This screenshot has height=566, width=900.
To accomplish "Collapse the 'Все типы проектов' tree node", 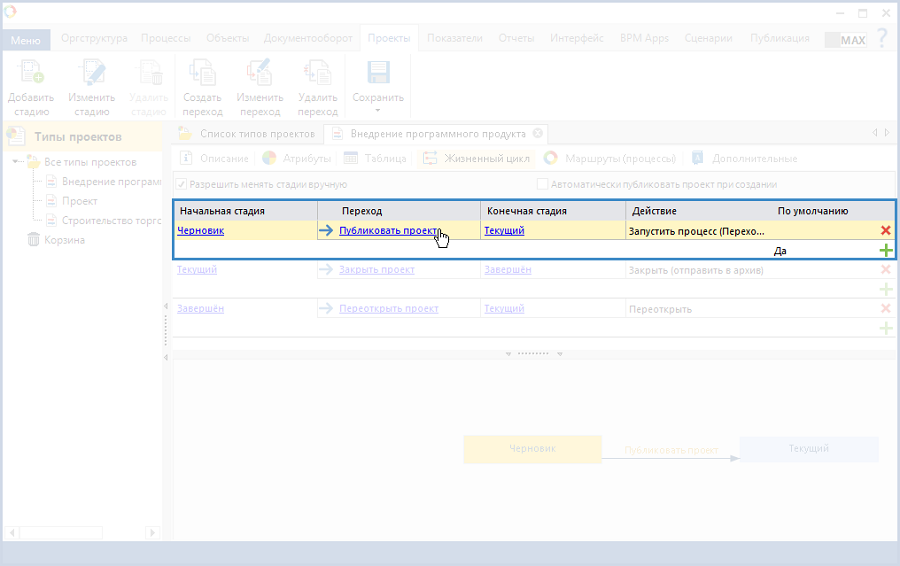I will click(x=17, y=162).
